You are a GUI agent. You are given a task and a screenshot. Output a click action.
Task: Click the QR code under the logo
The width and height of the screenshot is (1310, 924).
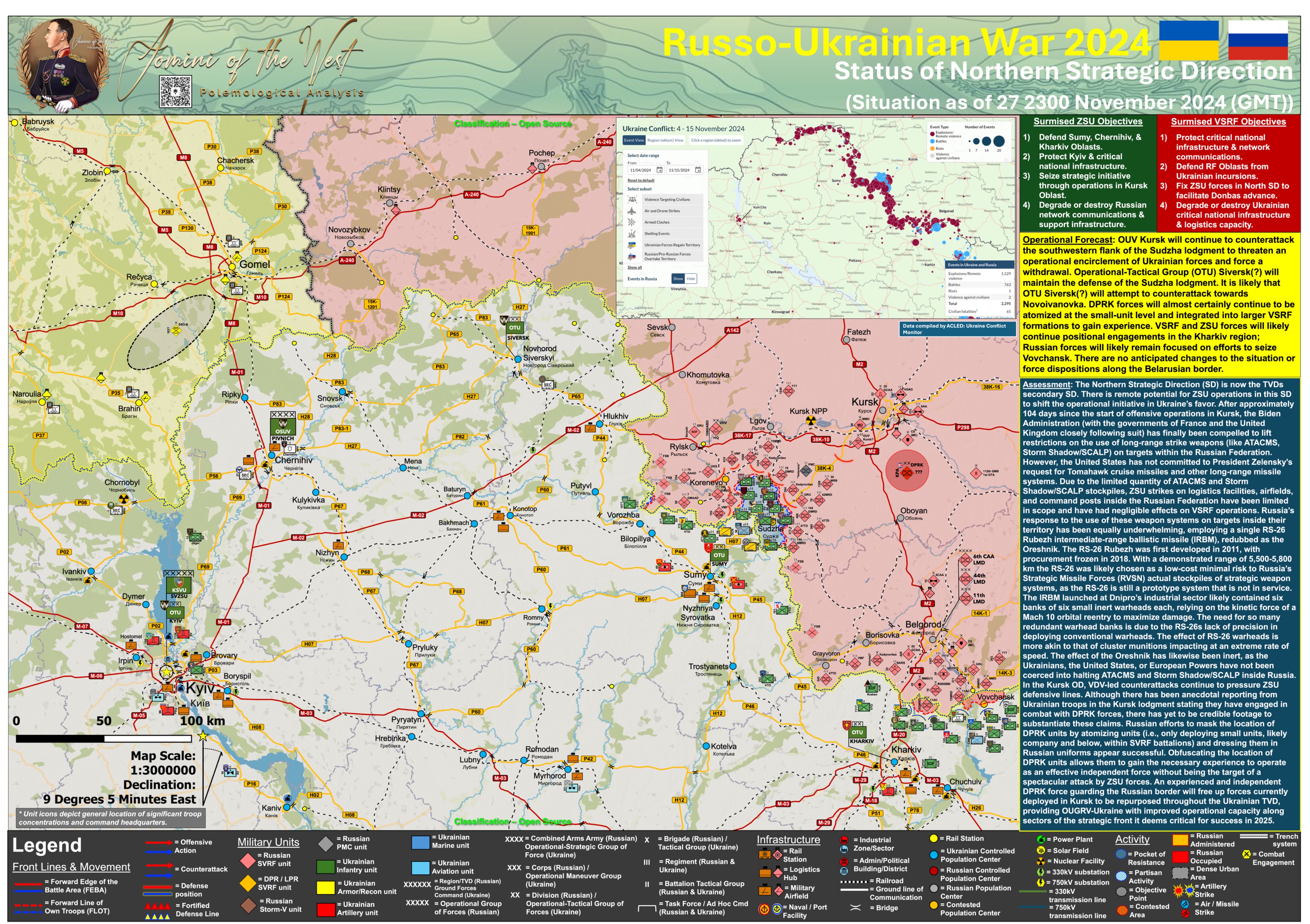[x=175, y=92]
